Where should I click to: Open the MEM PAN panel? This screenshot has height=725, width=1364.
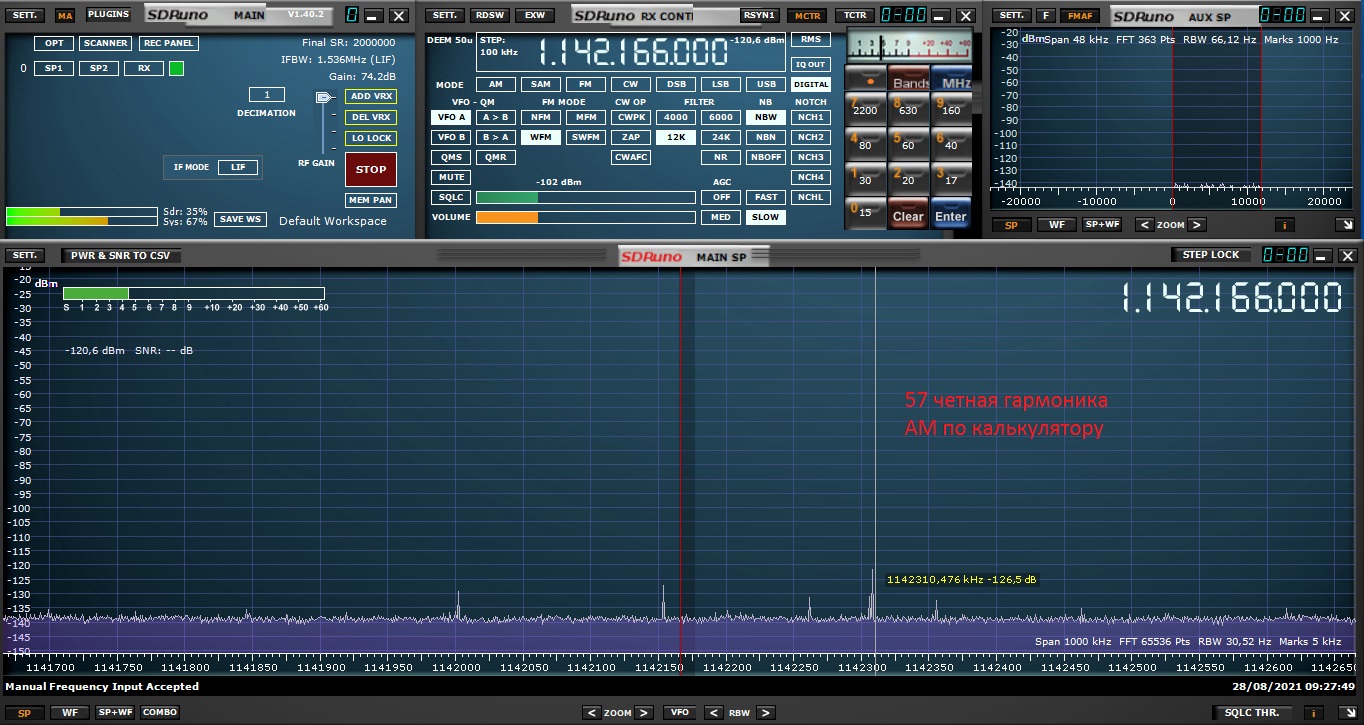tap(370, 200)
